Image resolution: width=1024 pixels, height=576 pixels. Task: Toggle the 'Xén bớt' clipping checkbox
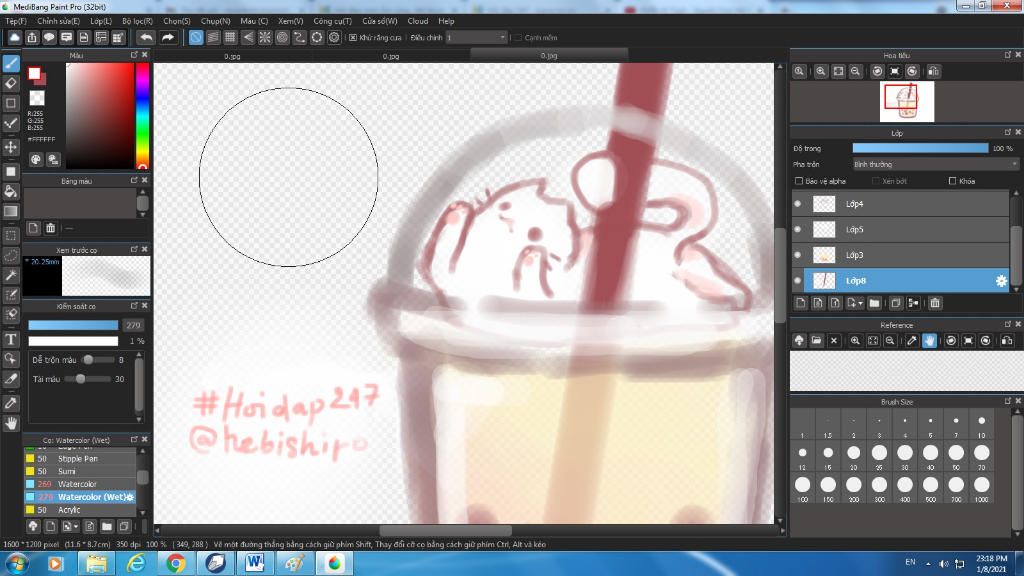(x=876, y=181)
